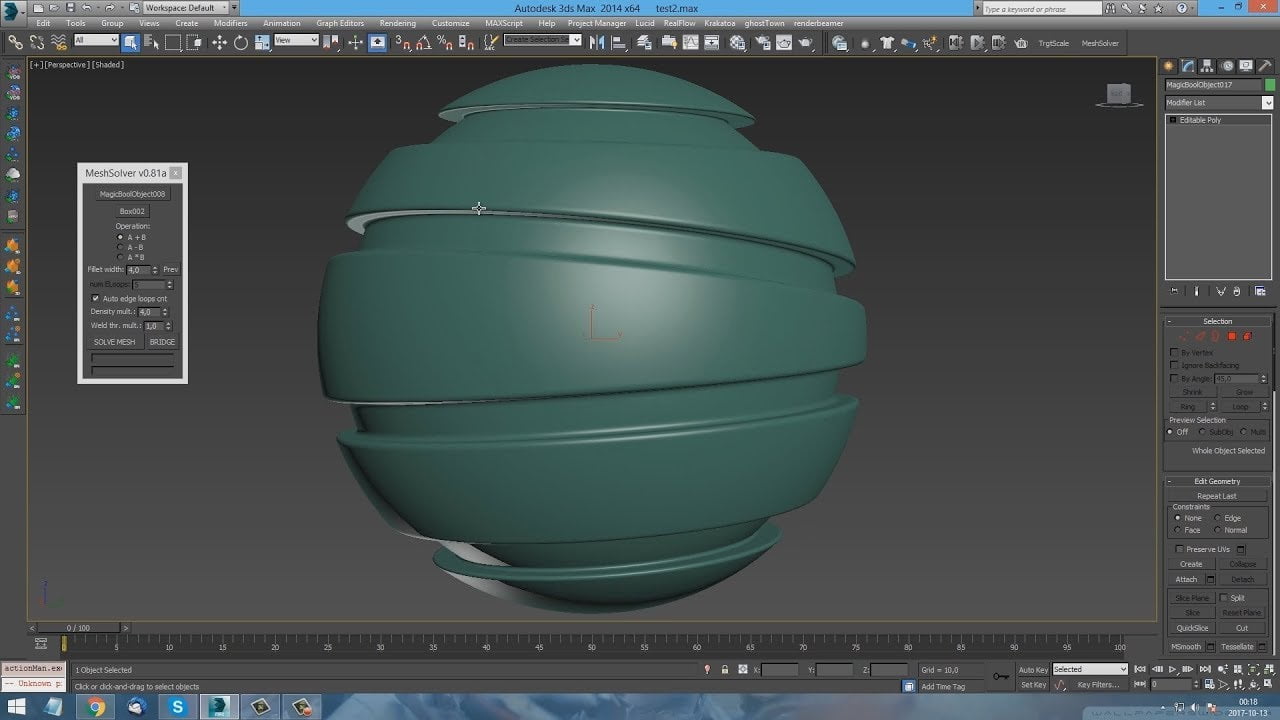Toggle Auto edge loops cnt checkbox
The height and width of the screenshot is (720, 1280).
pos(96,298)
